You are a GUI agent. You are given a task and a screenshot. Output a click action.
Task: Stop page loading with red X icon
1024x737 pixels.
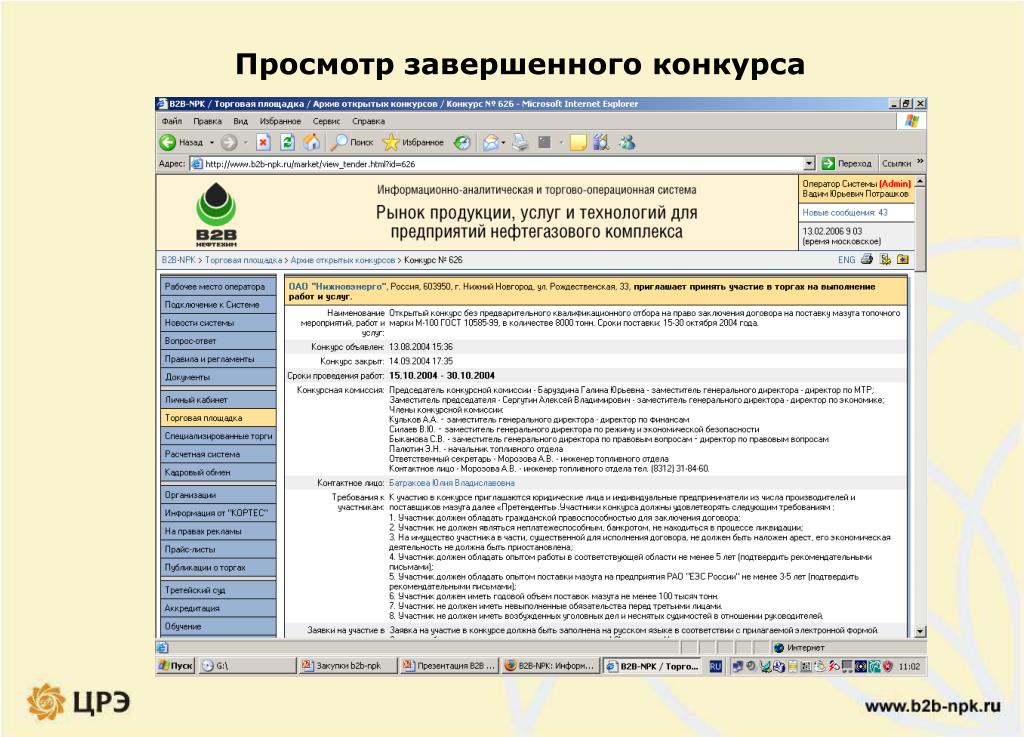pyautogui.click(x=263, y=142)
